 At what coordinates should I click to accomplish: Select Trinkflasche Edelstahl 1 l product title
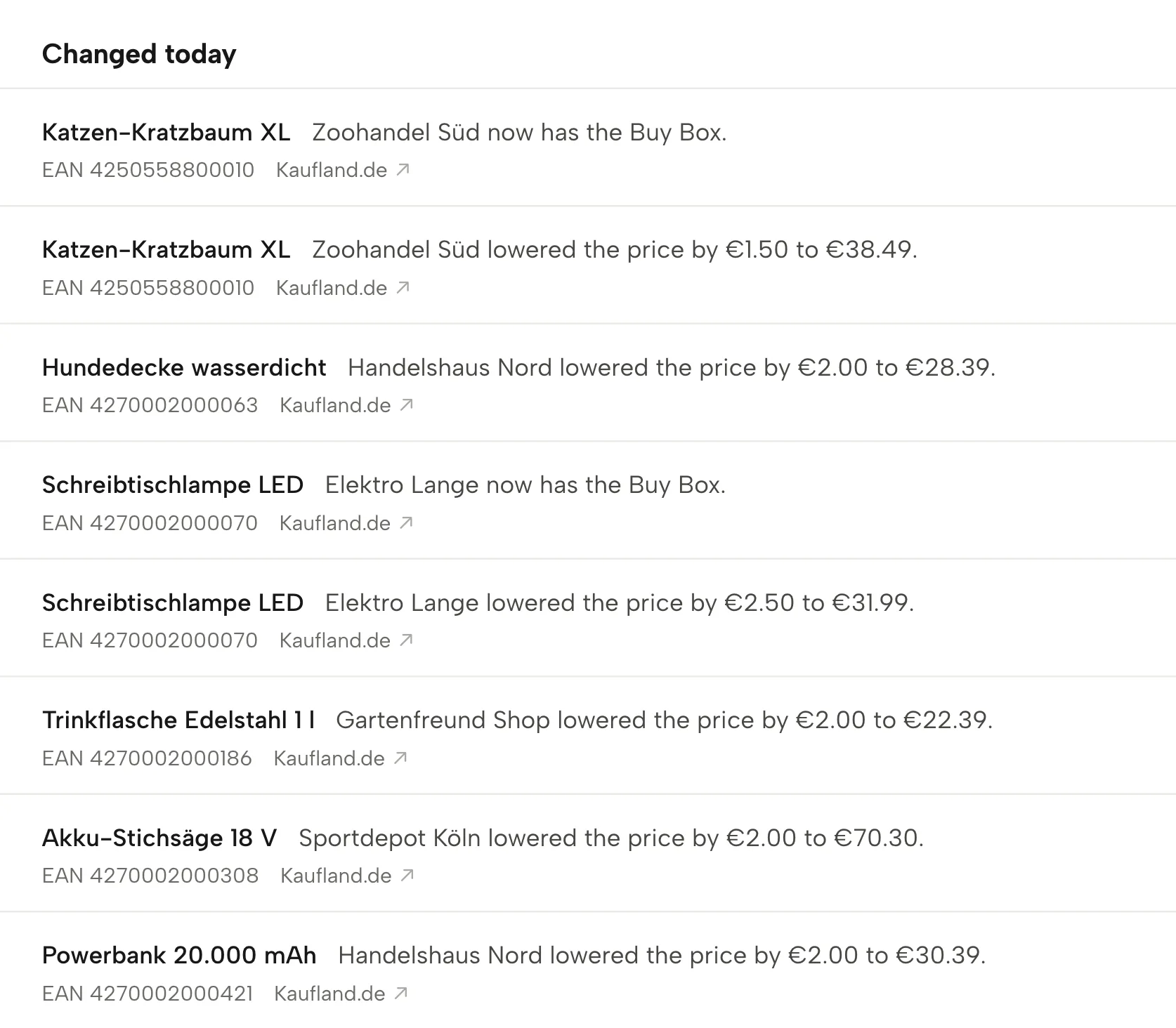point(178,720)
